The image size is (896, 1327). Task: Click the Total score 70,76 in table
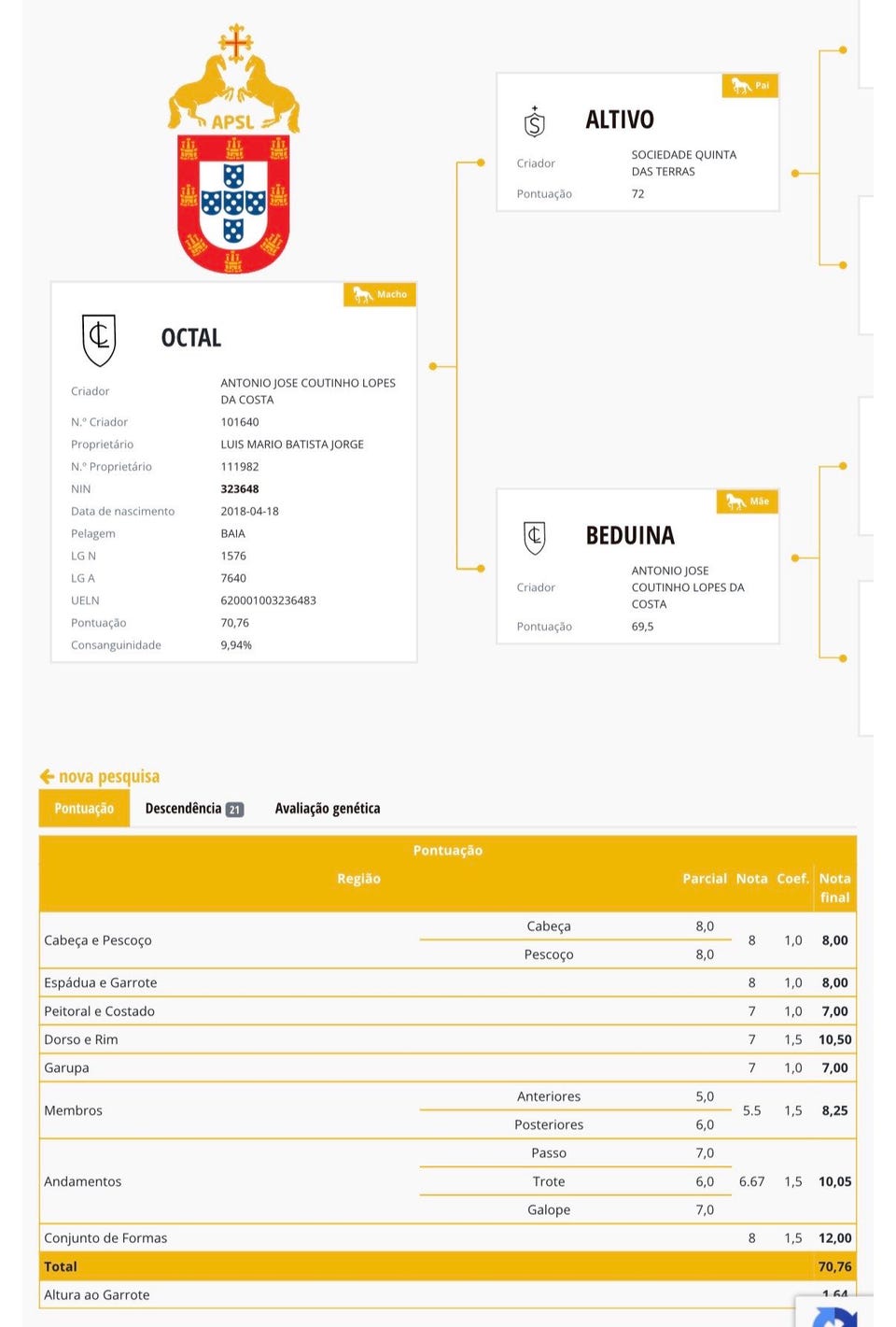coord(835,1266)
